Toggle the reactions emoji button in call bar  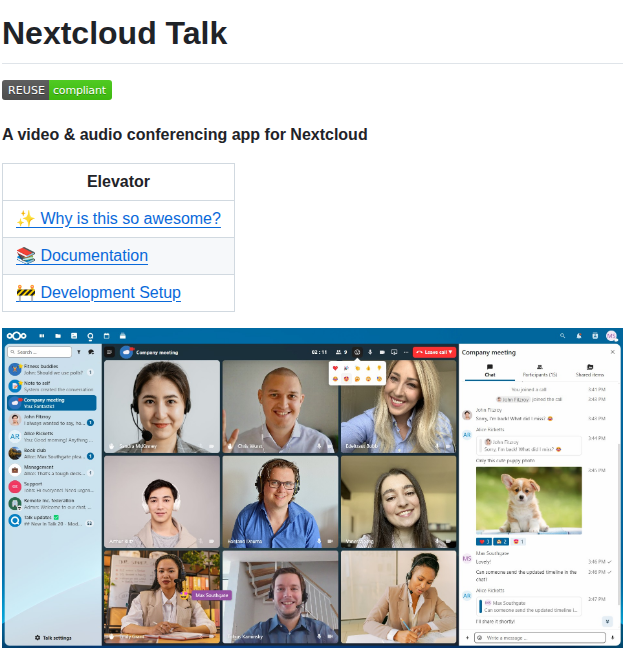pos(357,352)
